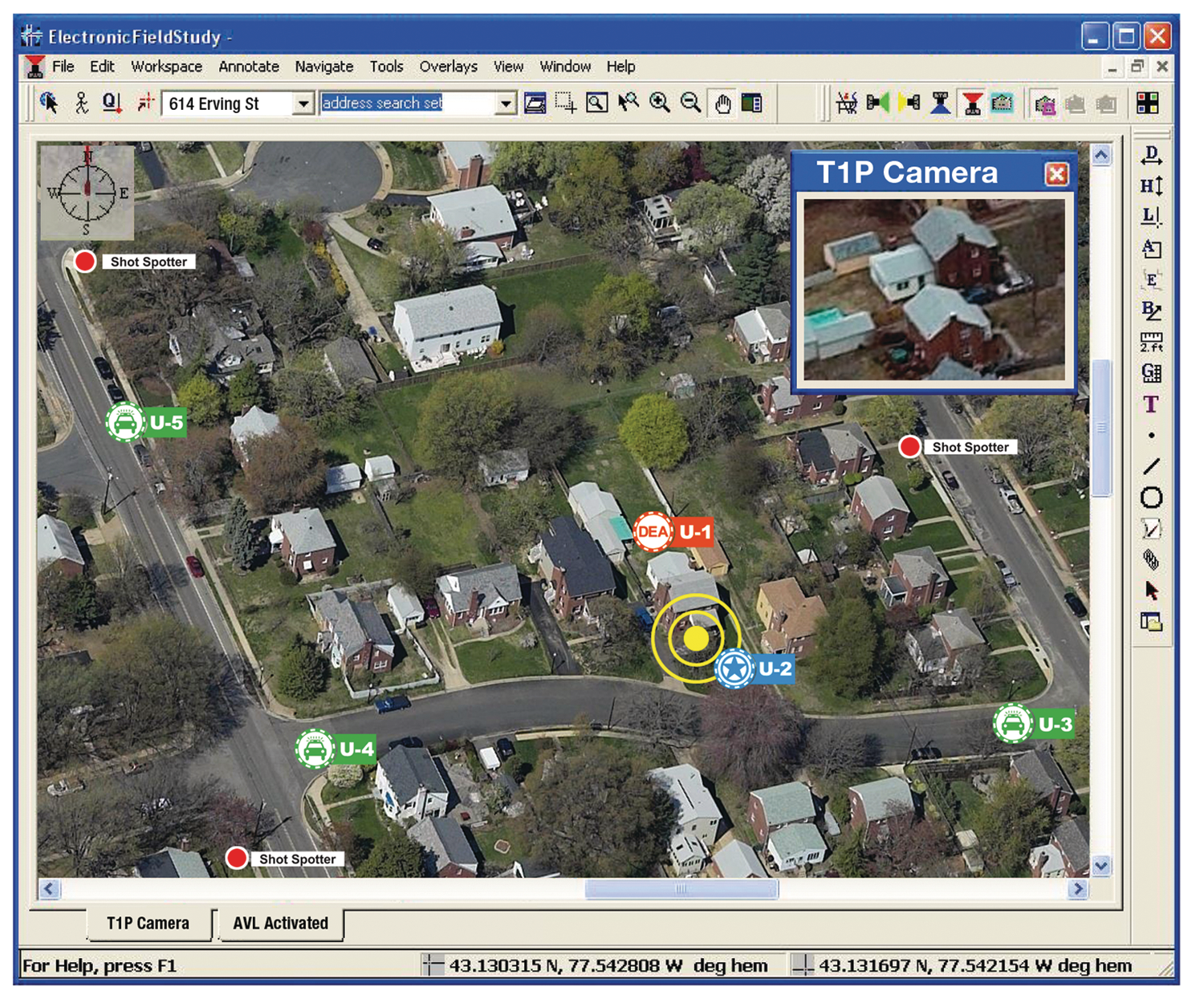
Task: Expand the 614 Erving St address dropdown
Action: coord(303,104)
